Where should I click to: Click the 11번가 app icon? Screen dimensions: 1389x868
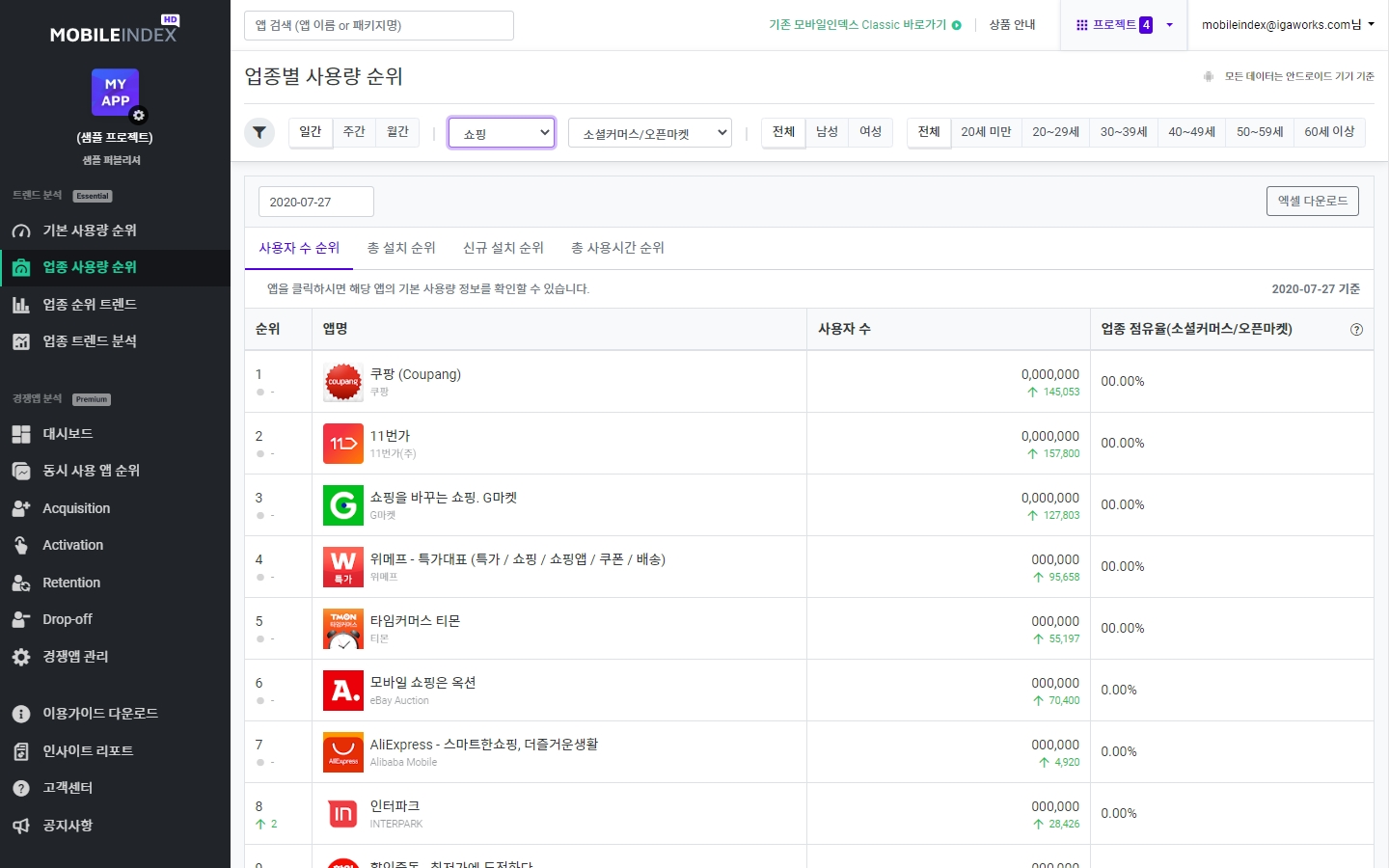(343, 444)
